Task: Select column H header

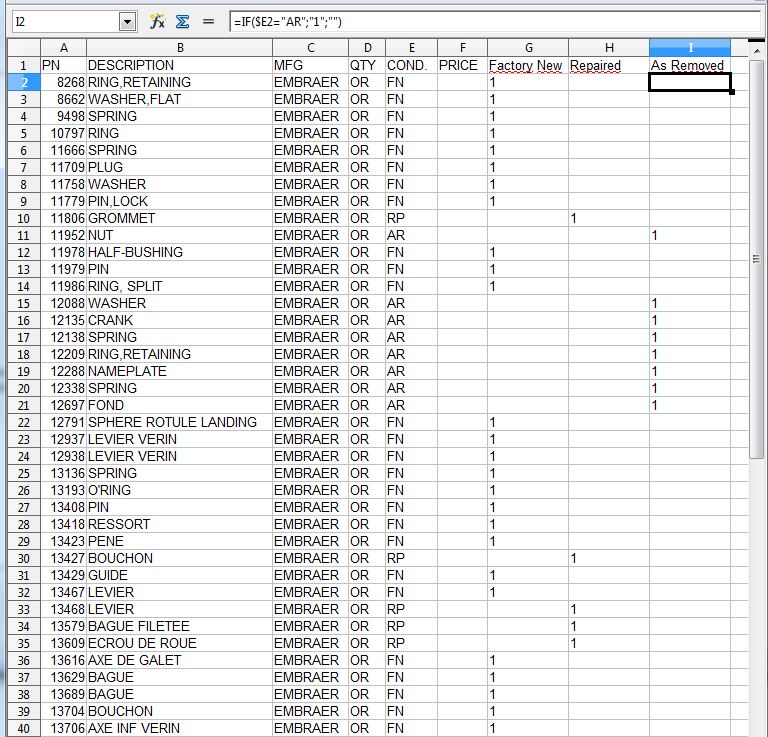Action: pos(609,48)
